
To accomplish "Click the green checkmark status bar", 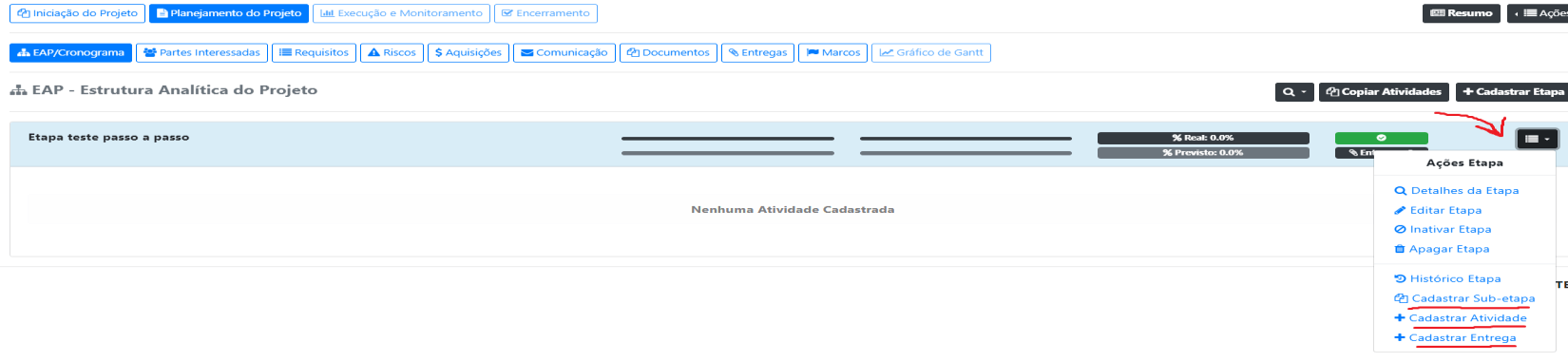I will pos(1381,138).
